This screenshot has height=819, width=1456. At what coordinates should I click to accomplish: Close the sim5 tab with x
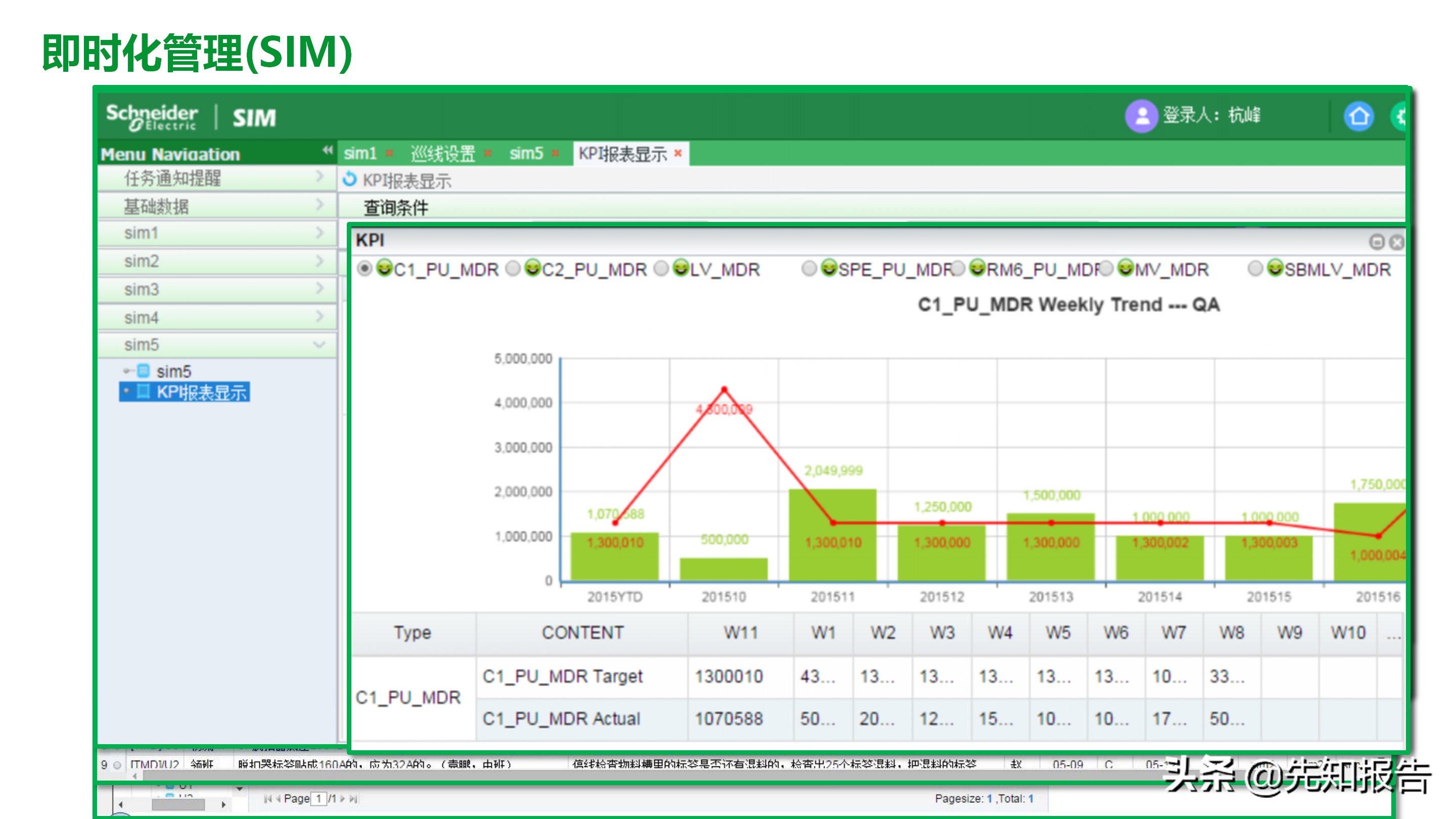click(555, 153)
